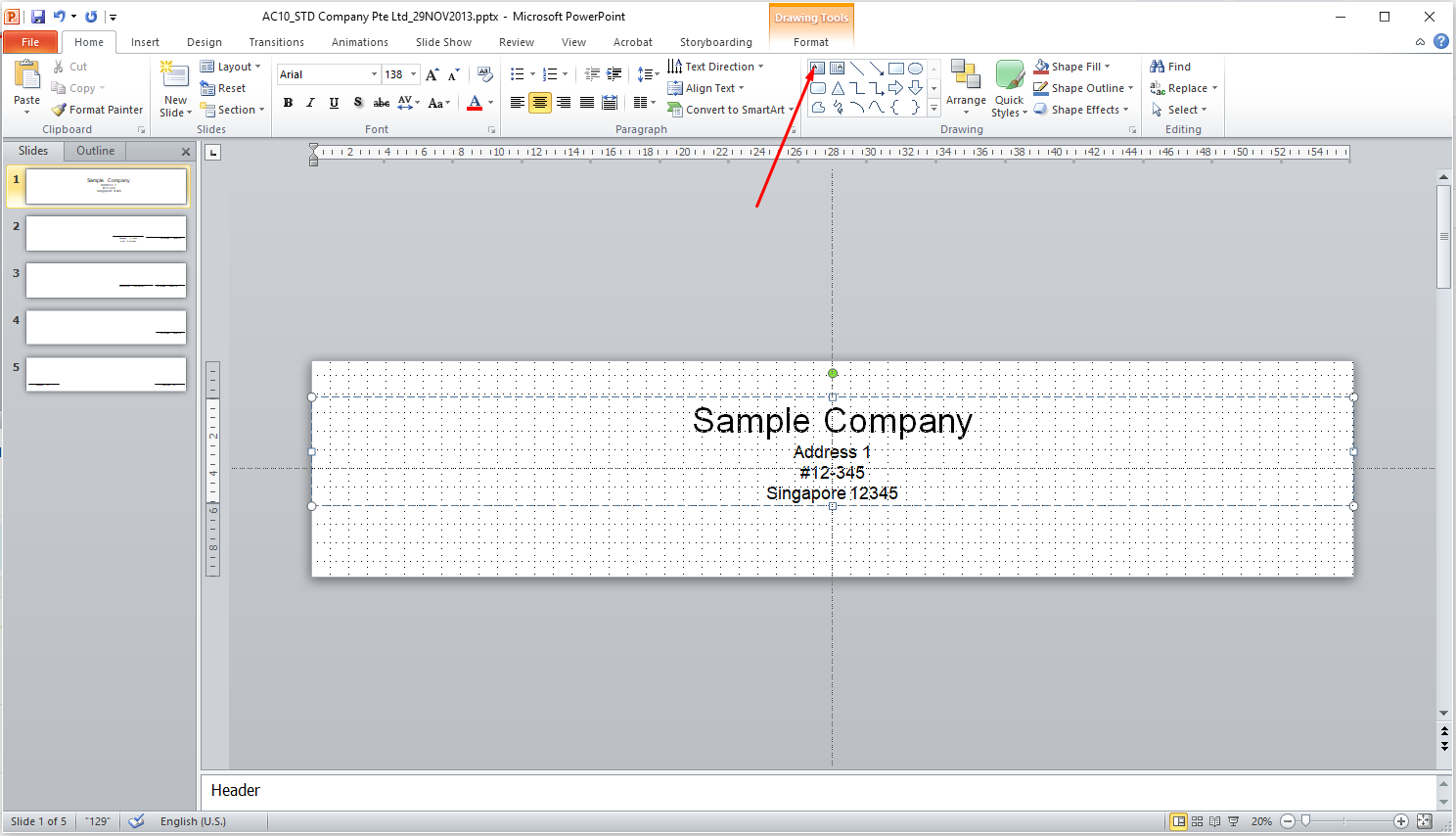
Task: Toggle Italic formatting
Action: click(311, 103)
